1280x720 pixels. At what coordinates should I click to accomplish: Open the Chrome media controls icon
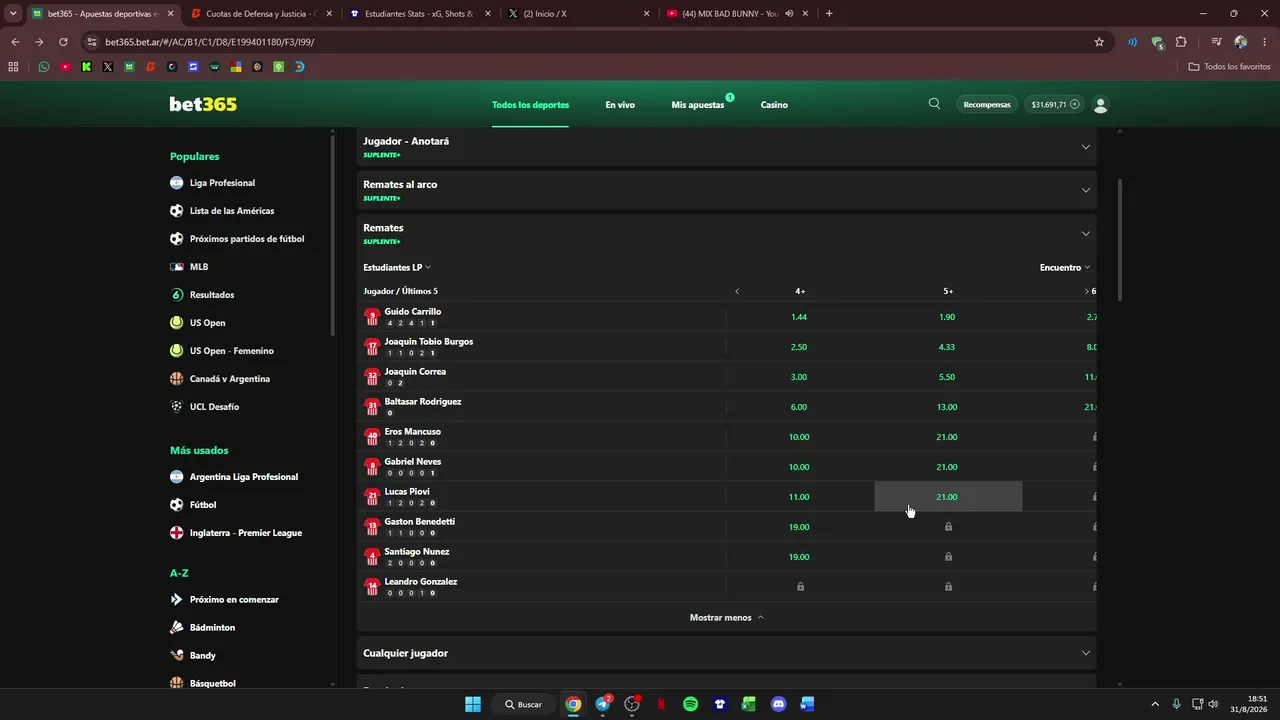[x=1216, y=42]
